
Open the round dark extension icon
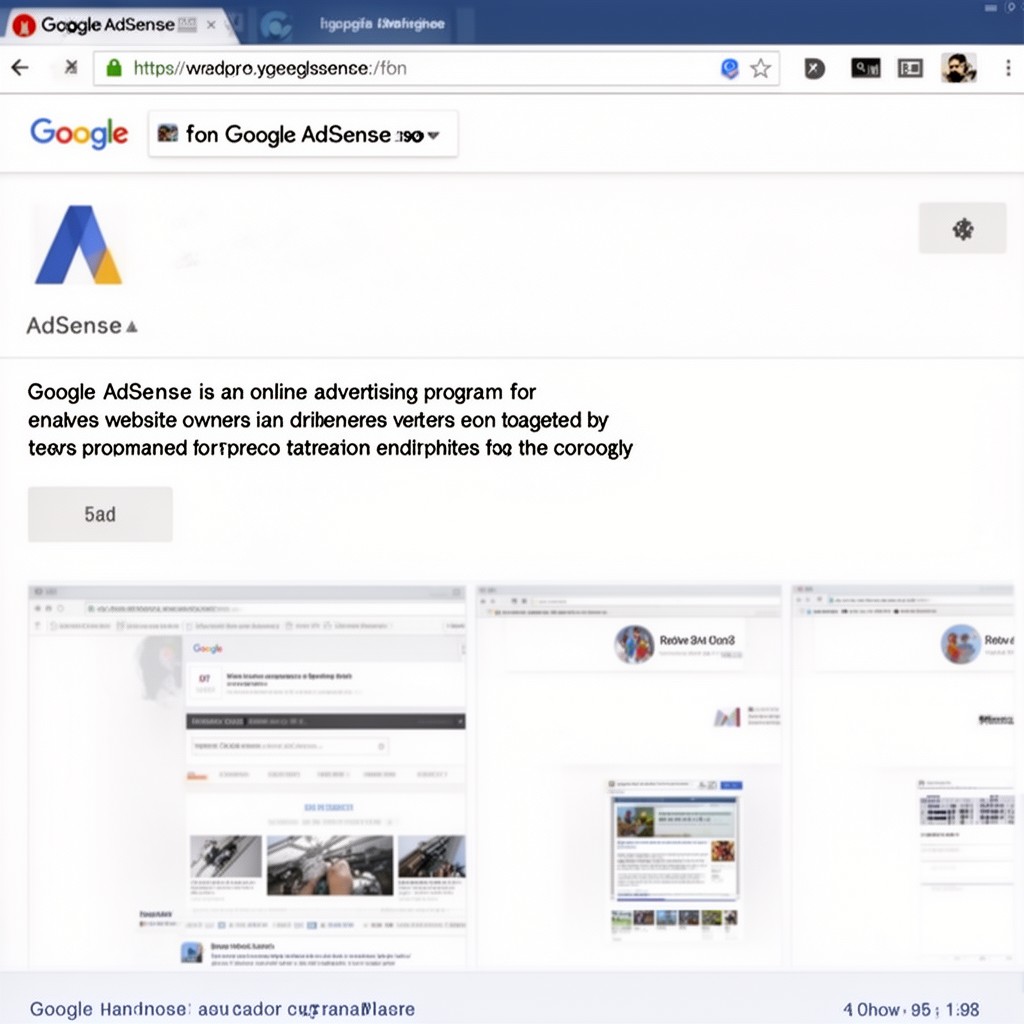[814, 69]
